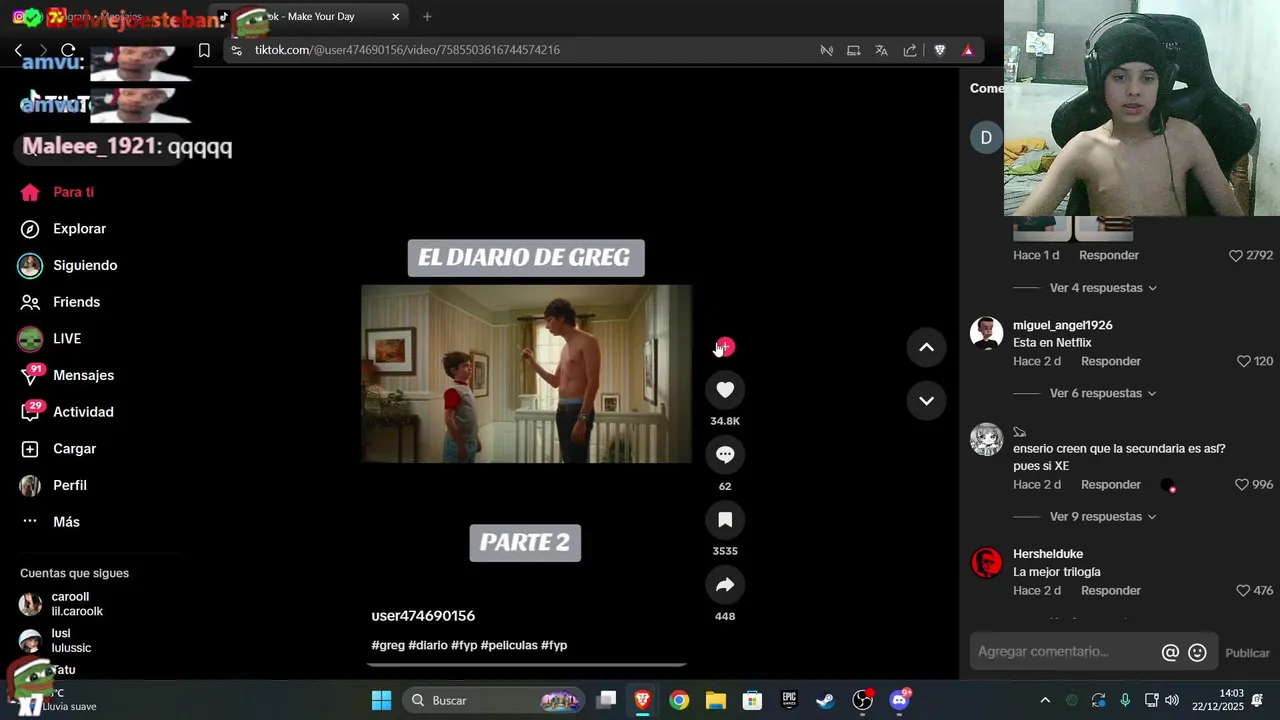1280x720 pixels.
Task: Follow creator with red plus badge
Action: (725, 347)
